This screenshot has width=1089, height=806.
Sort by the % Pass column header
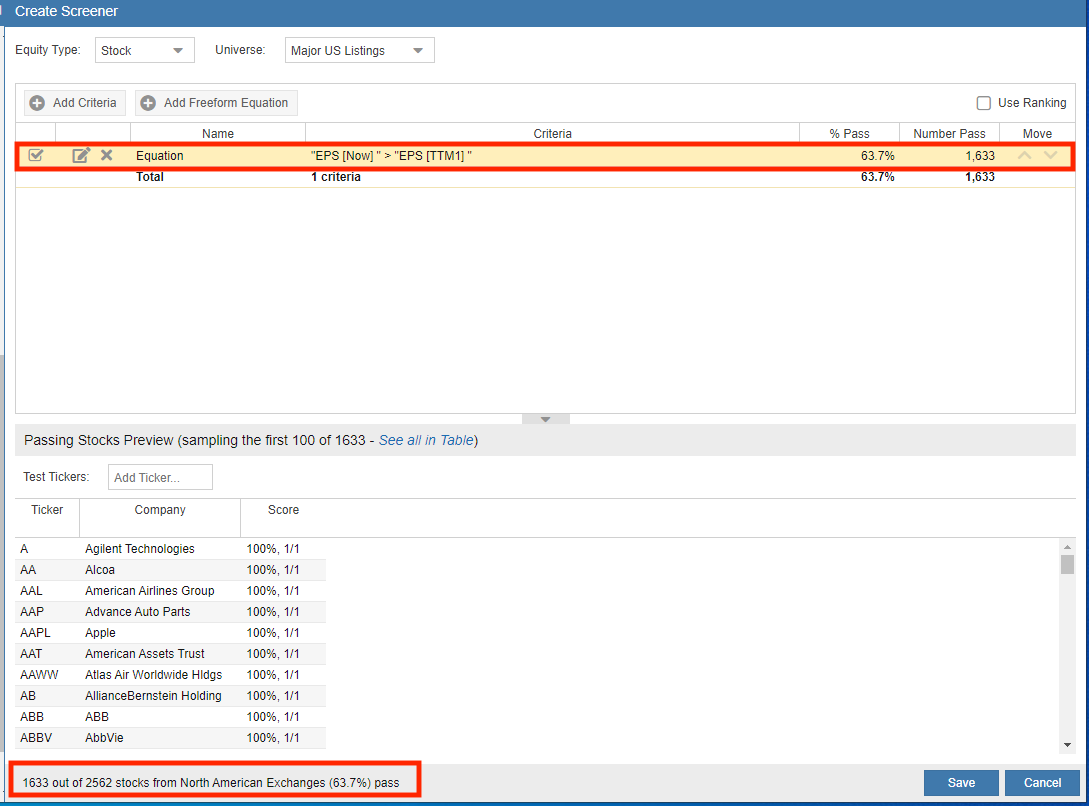click(x=849, y=134)
